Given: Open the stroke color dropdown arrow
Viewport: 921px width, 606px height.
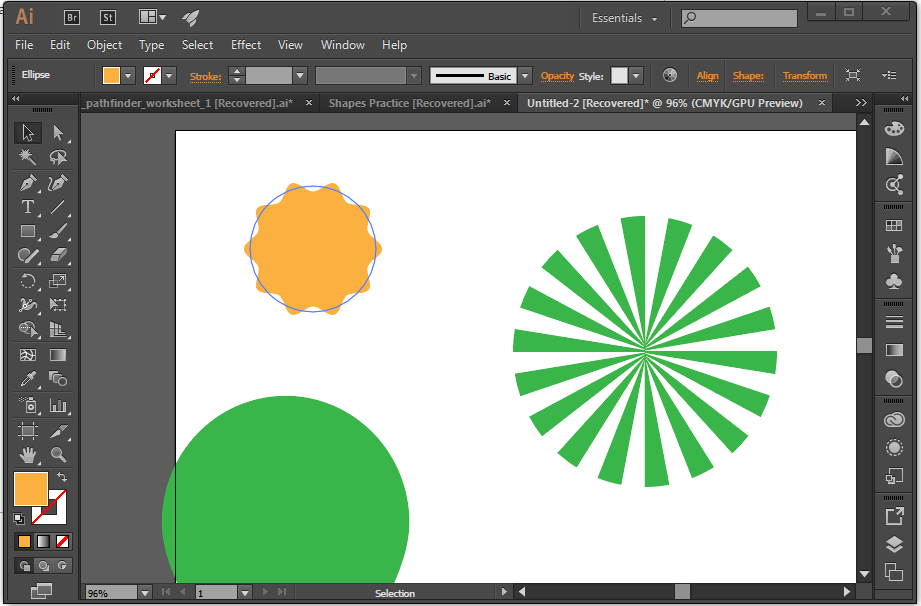Looking at the screenshot, I should (169, 76).
